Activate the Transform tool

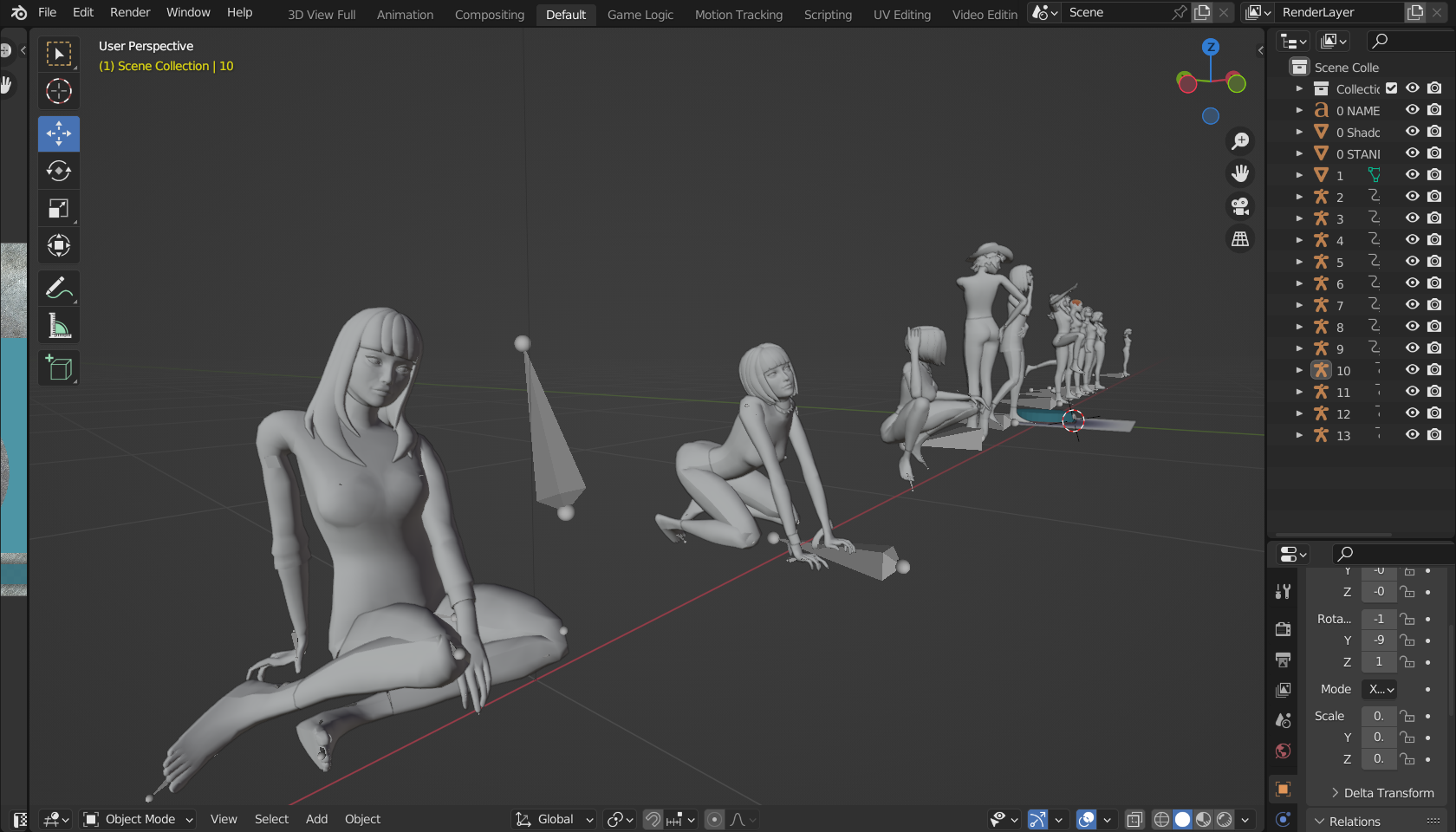pos(59,245)
